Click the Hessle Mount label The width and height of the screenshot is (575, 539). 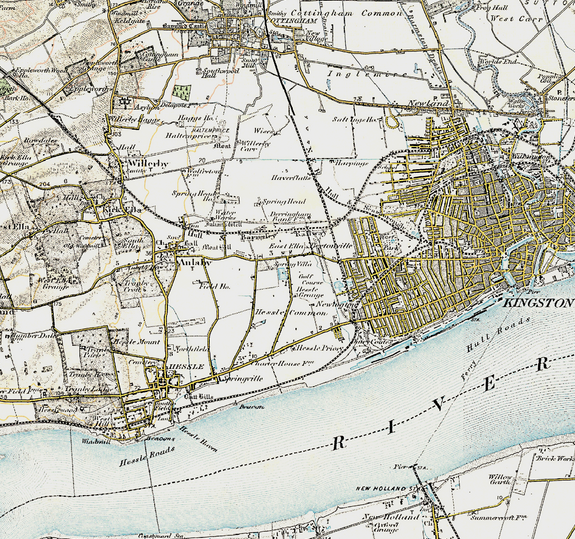(x=136, y=341)
